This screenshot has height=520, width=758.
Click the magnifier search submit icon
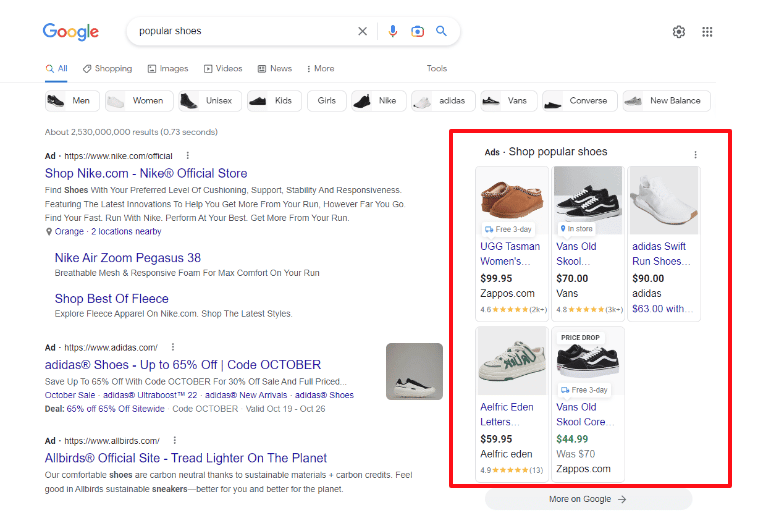(x=441, y=31)
